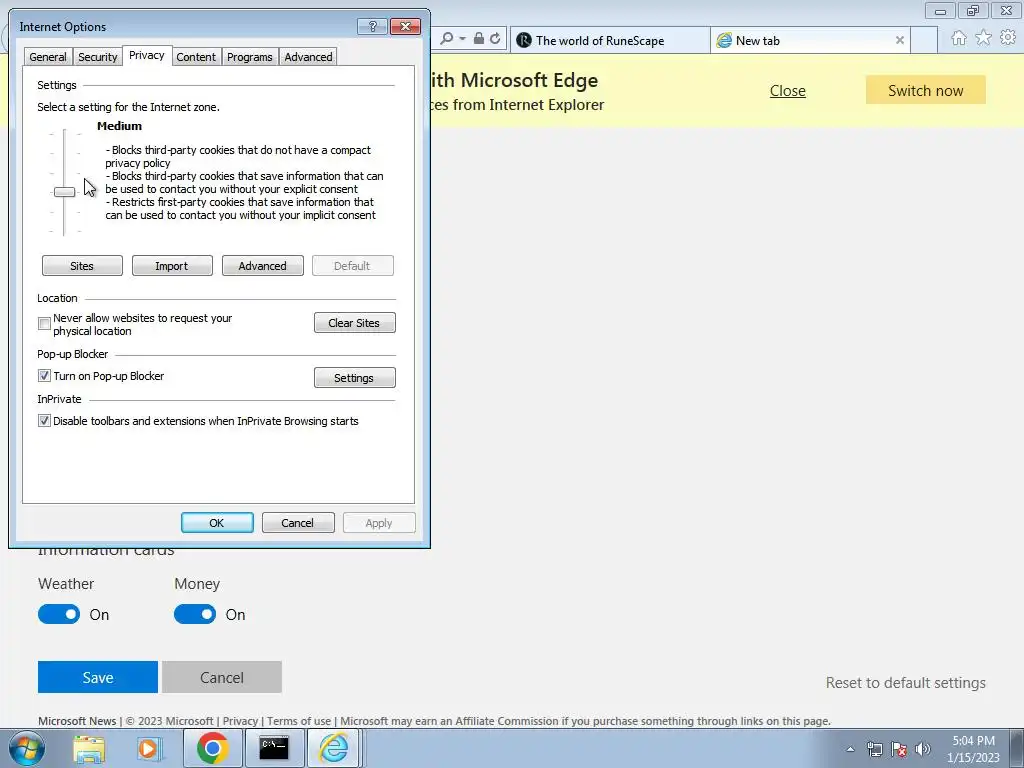Toggle the Weather information card switch
Screen dimensions: 1024x768
[59, 614]
